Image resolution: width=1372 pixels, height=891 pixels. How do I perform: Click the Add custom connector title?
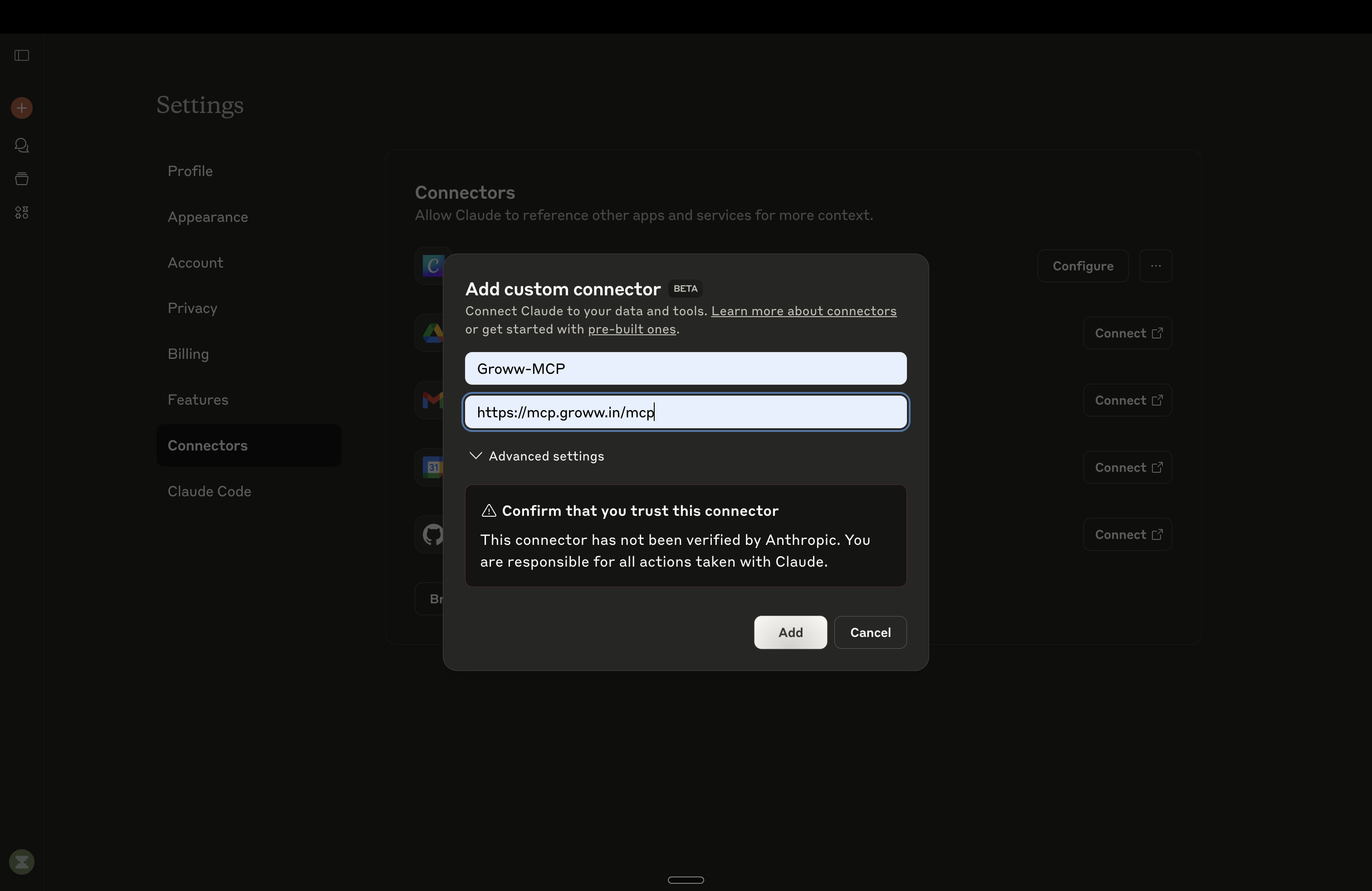coord(563,289)
